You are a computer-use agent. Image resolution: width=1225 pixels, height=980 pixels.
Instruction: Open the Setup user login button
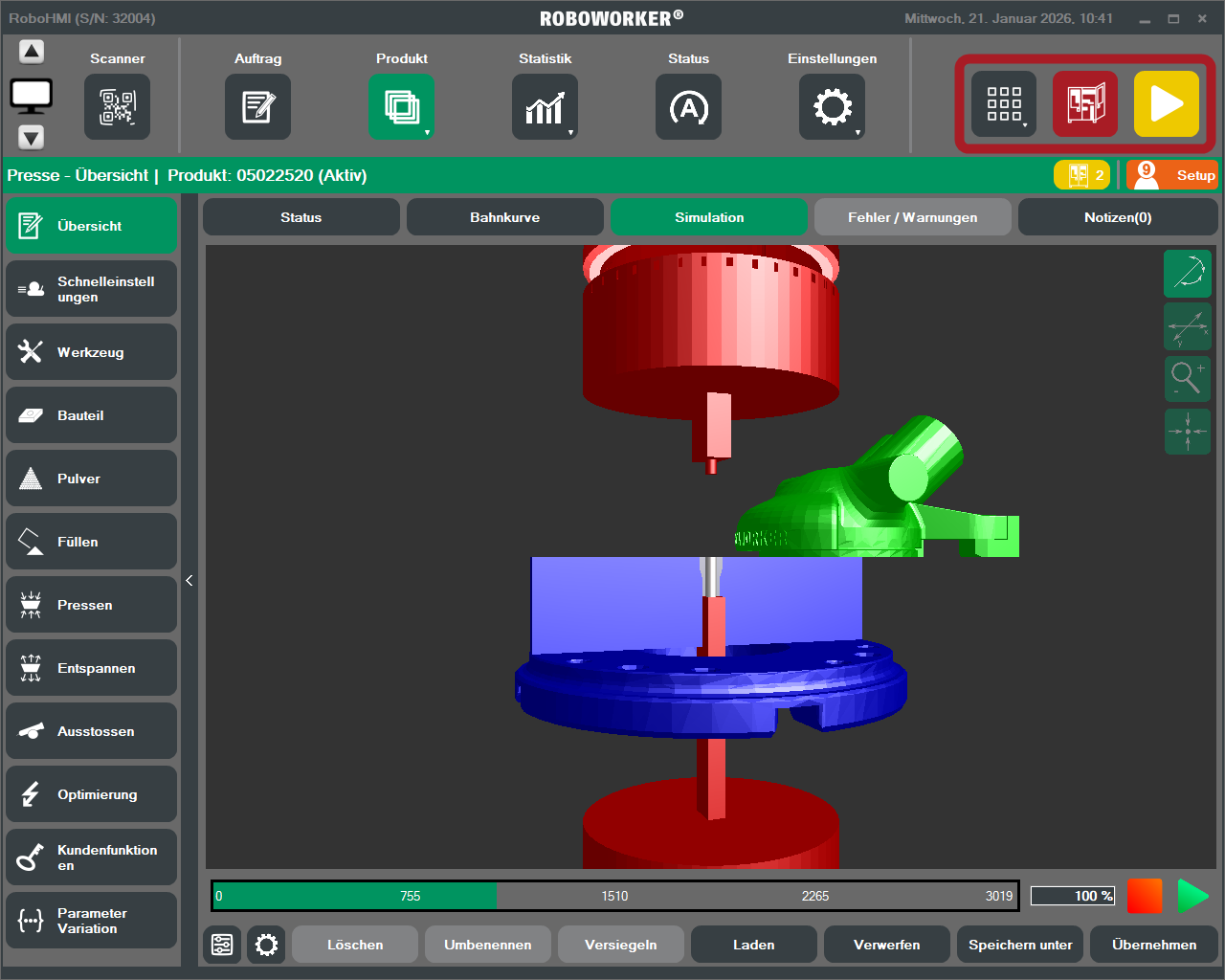(x=1171, y=175)
